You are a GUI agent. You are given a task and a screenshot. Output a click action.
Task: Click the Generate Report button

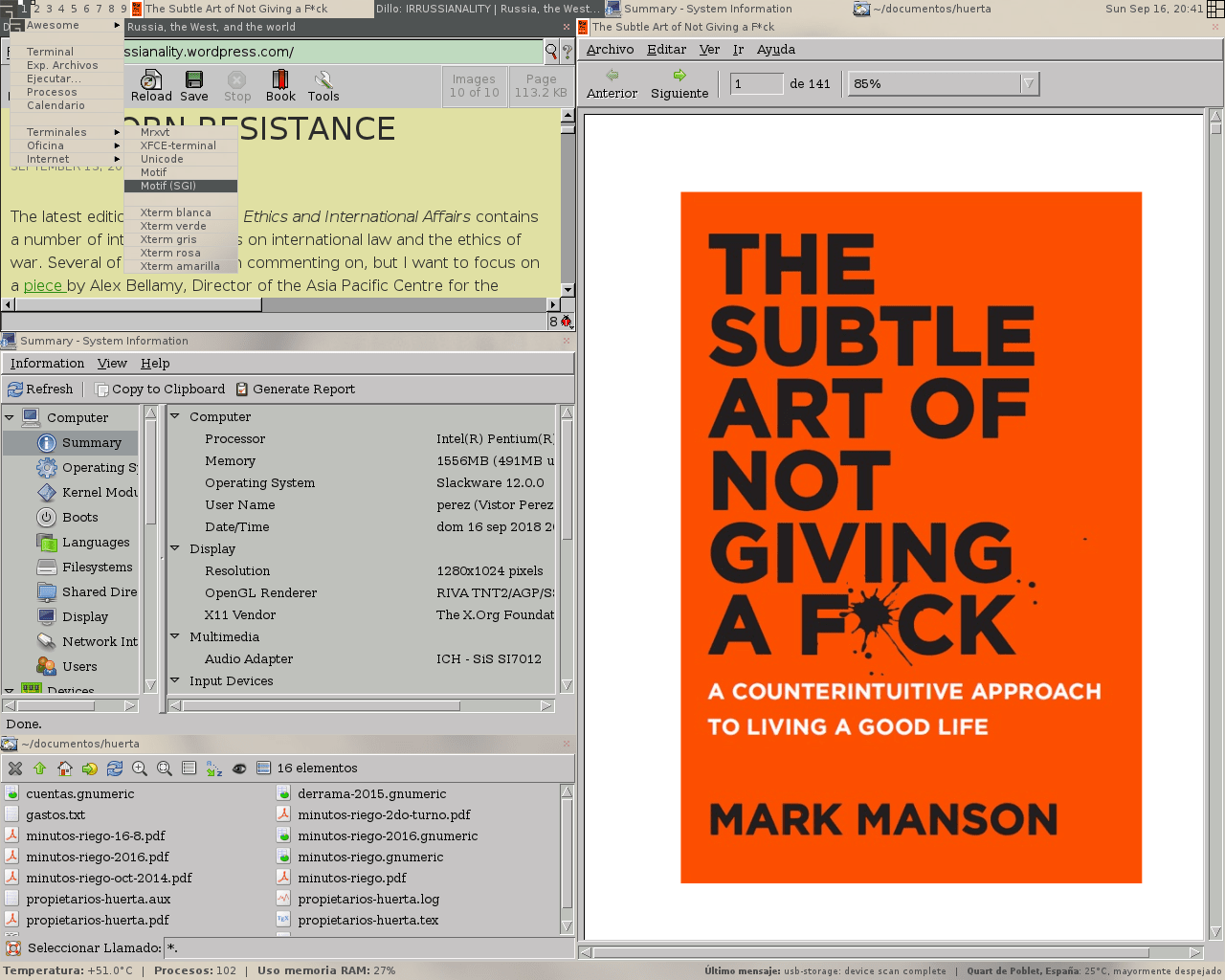[x=295, y=390]
